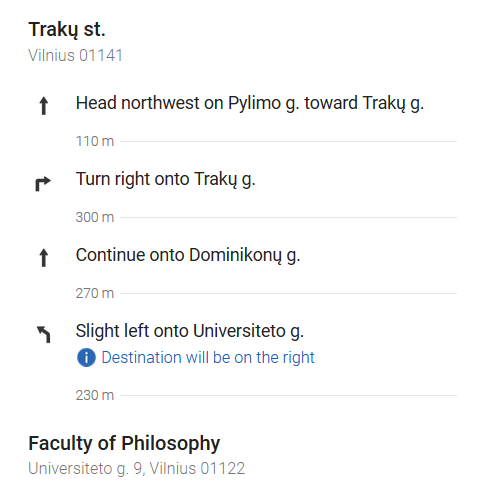Click the straight arrow beside Continue onto Dominikonų

(x=44, y=258)
